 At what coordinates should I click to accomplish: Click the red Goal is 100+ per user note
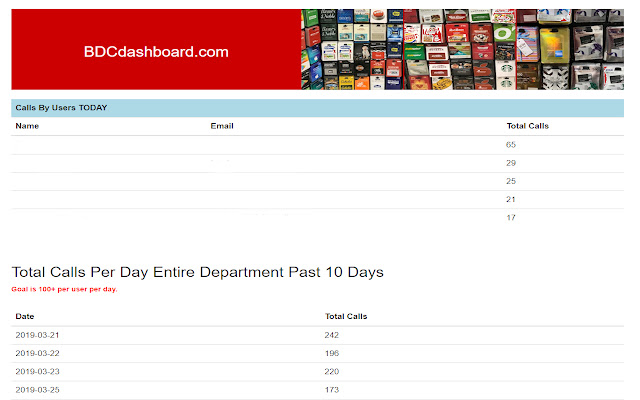coord(64,289)
